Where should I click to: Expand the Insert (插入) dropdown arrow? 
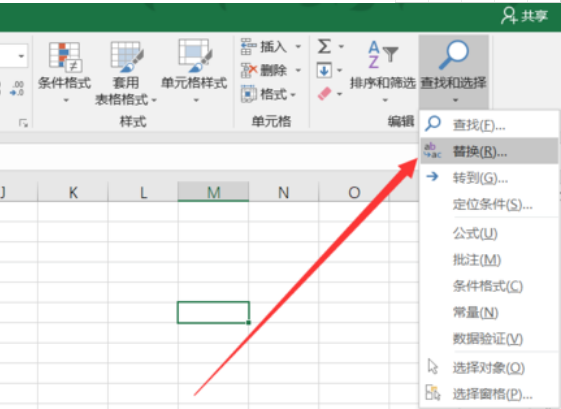[x=298, y=47]
